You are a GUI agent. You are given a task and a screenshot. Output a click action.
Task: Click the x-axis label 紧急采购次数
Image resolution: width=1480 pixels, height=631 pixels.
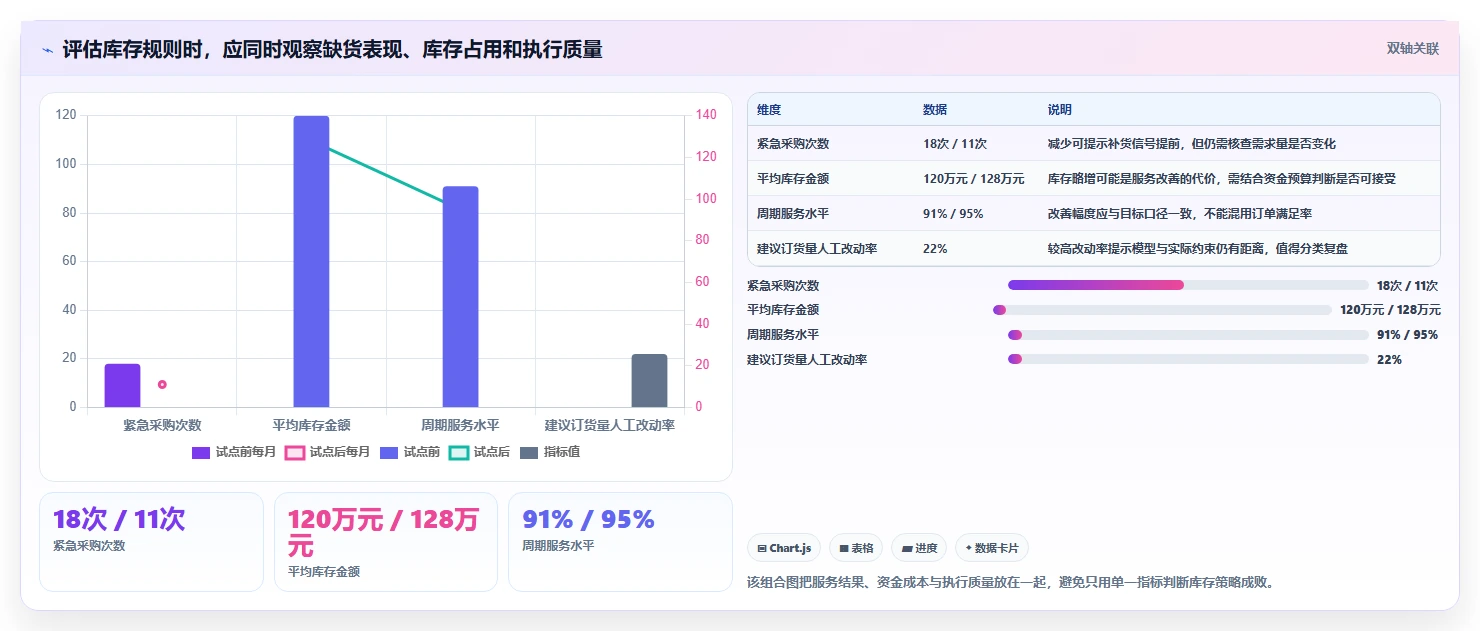coord(162,425)
